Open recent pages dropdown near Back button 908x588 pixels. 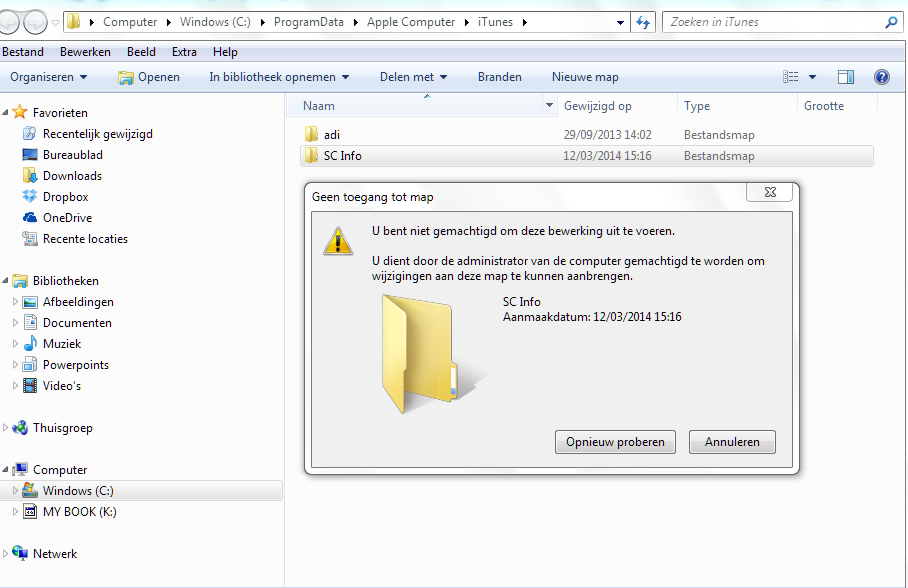point(56,23)
